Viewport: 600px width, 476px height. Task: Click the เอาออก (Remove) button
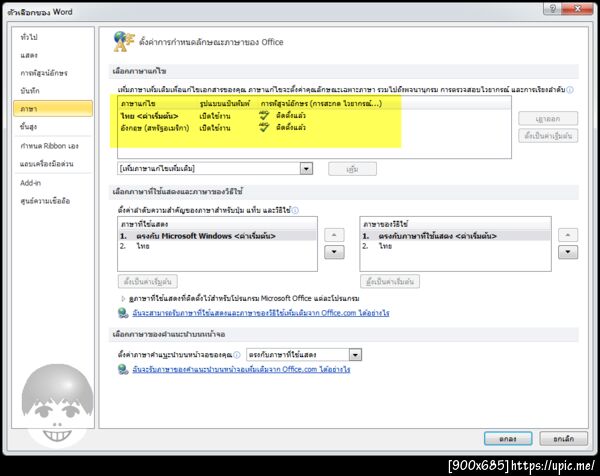548,119
